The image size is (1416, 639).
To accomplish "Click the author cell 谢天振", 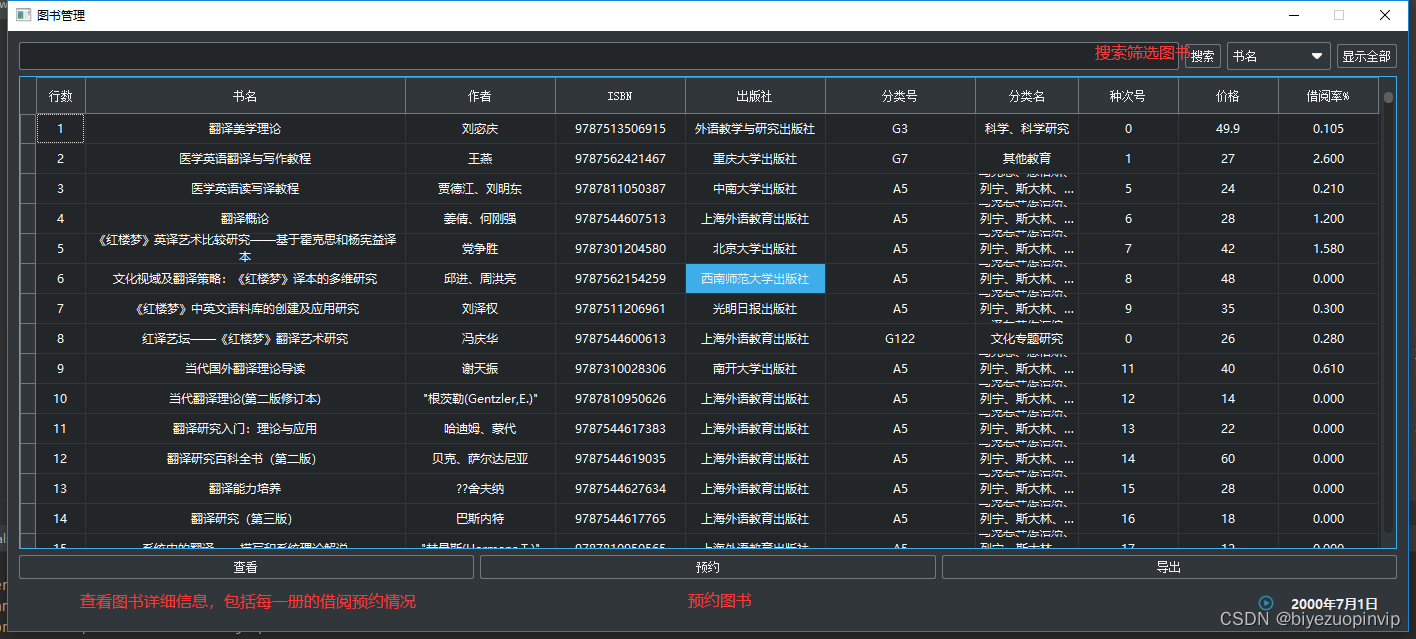I will coord(480,369).
